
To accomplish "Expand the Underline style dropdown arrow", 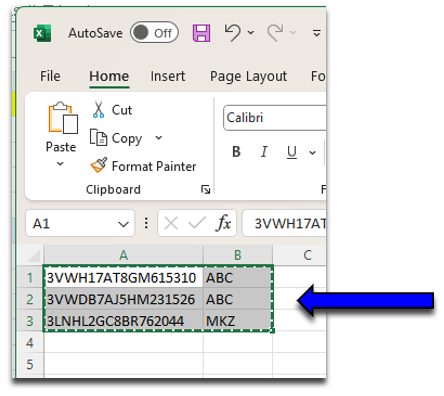I will (312, 153).
